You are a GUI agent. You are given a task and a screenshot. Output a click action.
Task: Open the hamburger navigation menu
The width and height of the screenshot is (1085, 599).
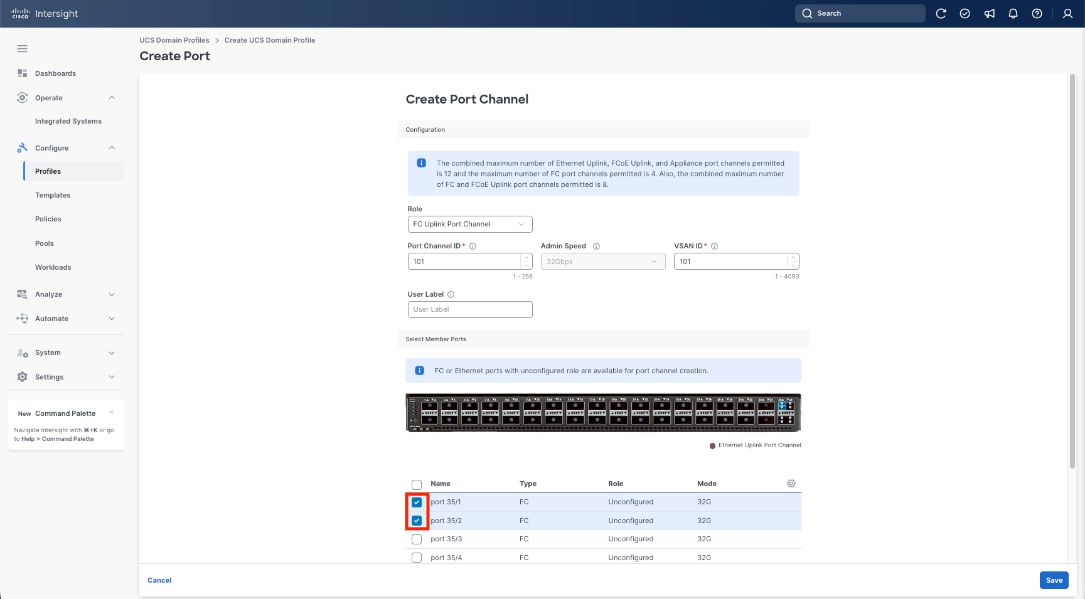(x=22, y=48)
